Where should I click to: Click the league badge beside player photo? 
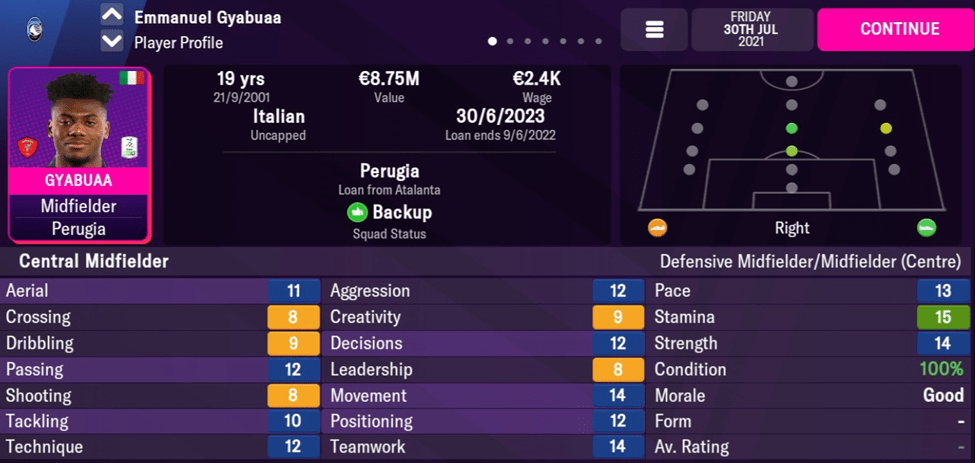[129, 147]
